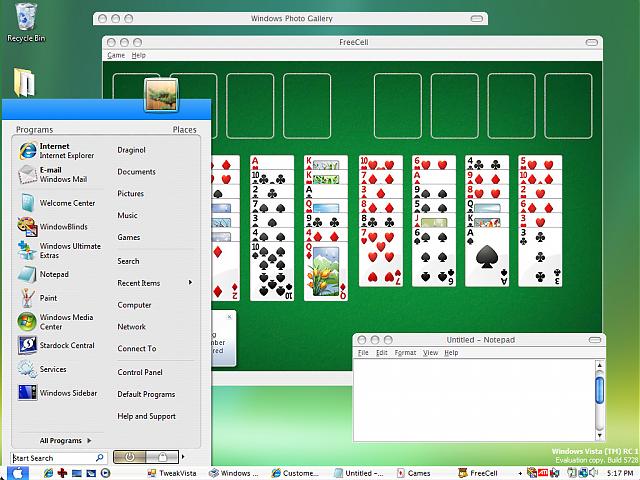
Task: Select the 6 of spades bottom card
Action: click(x=434, y=257)
